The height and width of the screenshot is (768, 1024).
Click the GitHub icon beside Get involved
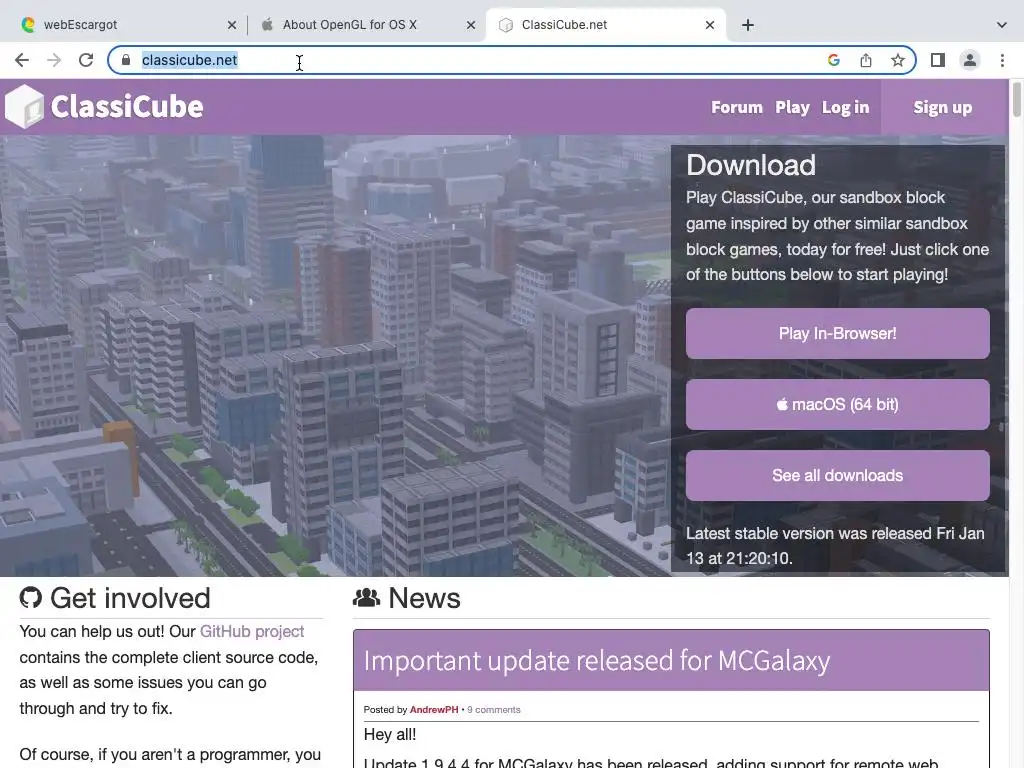[31, 598]
